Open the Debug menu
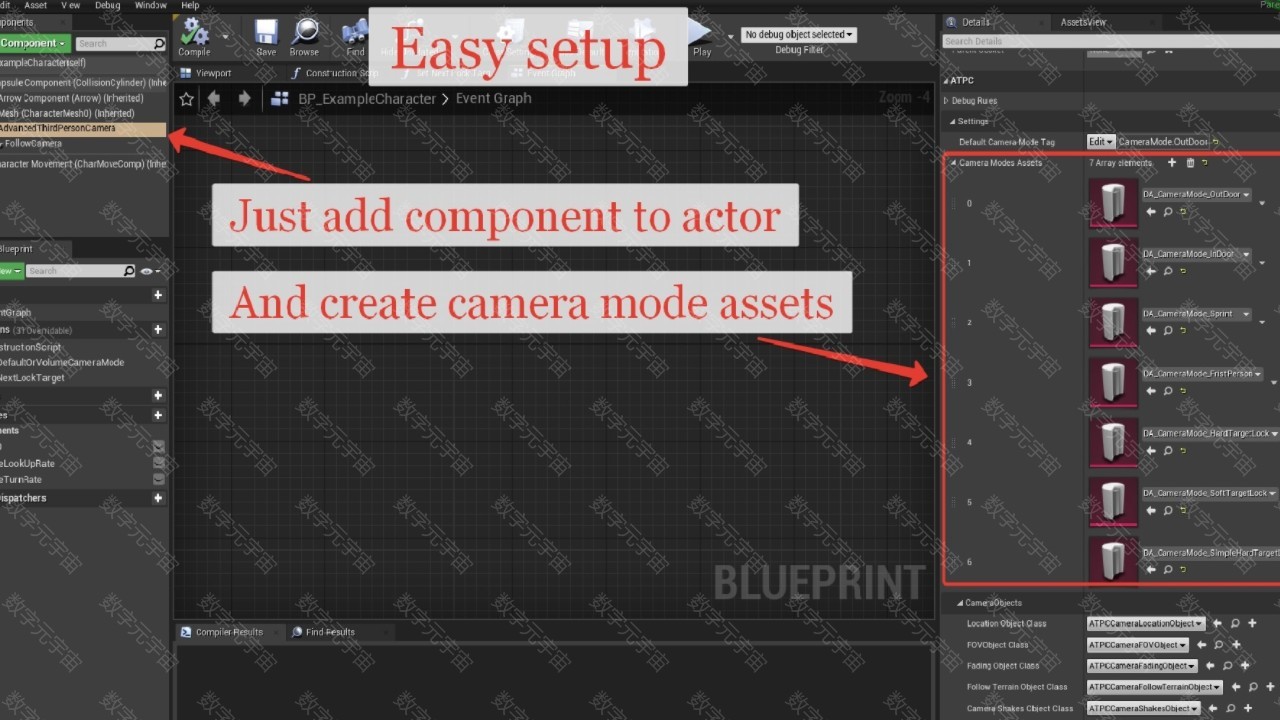The height and width of the screenshot is (720, 1280). [107, 5]
